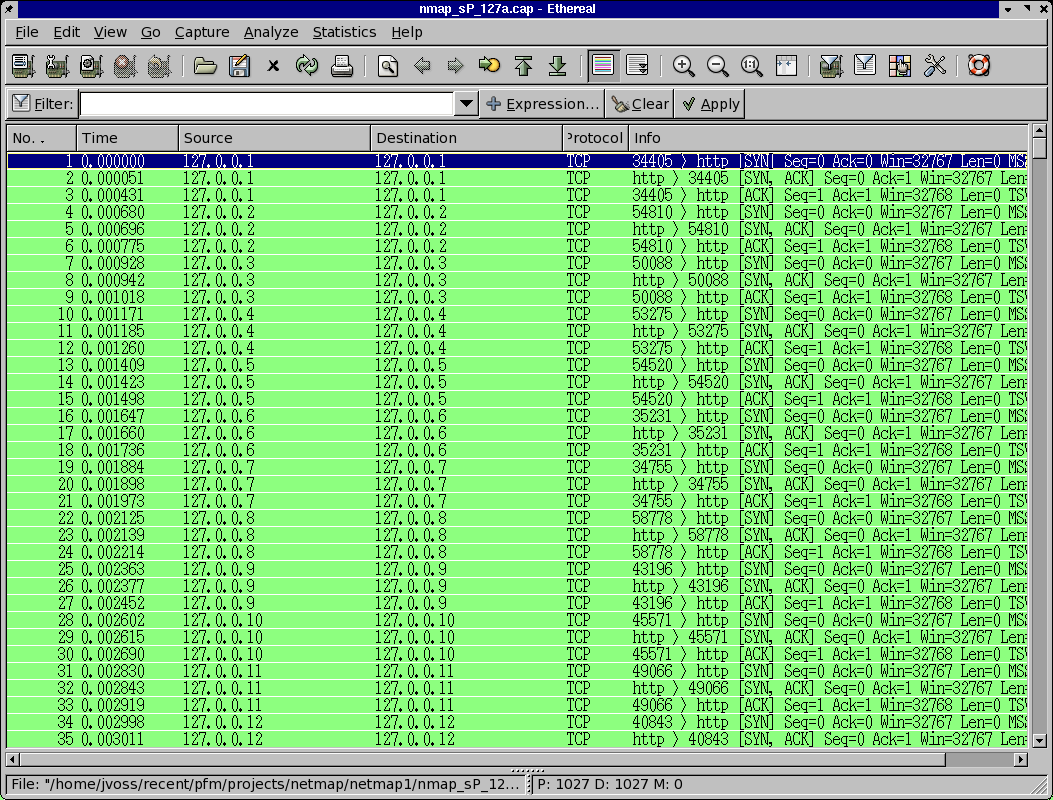Click the packet count status P: 1027
This screenshot has height=800, width=1053.
click(x=609, y=784)
